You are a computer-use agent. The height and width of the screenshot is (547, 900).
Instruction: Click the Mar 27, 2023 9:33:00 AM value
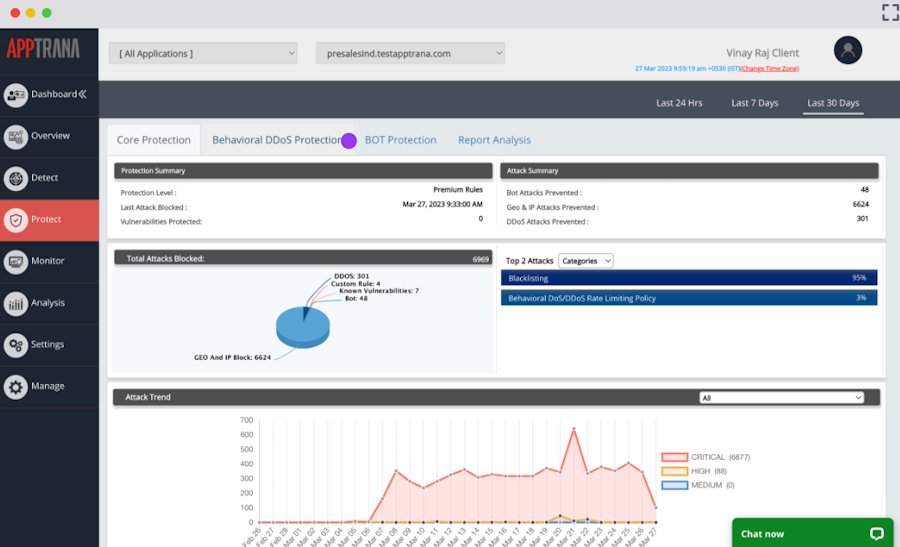point(442,204)
